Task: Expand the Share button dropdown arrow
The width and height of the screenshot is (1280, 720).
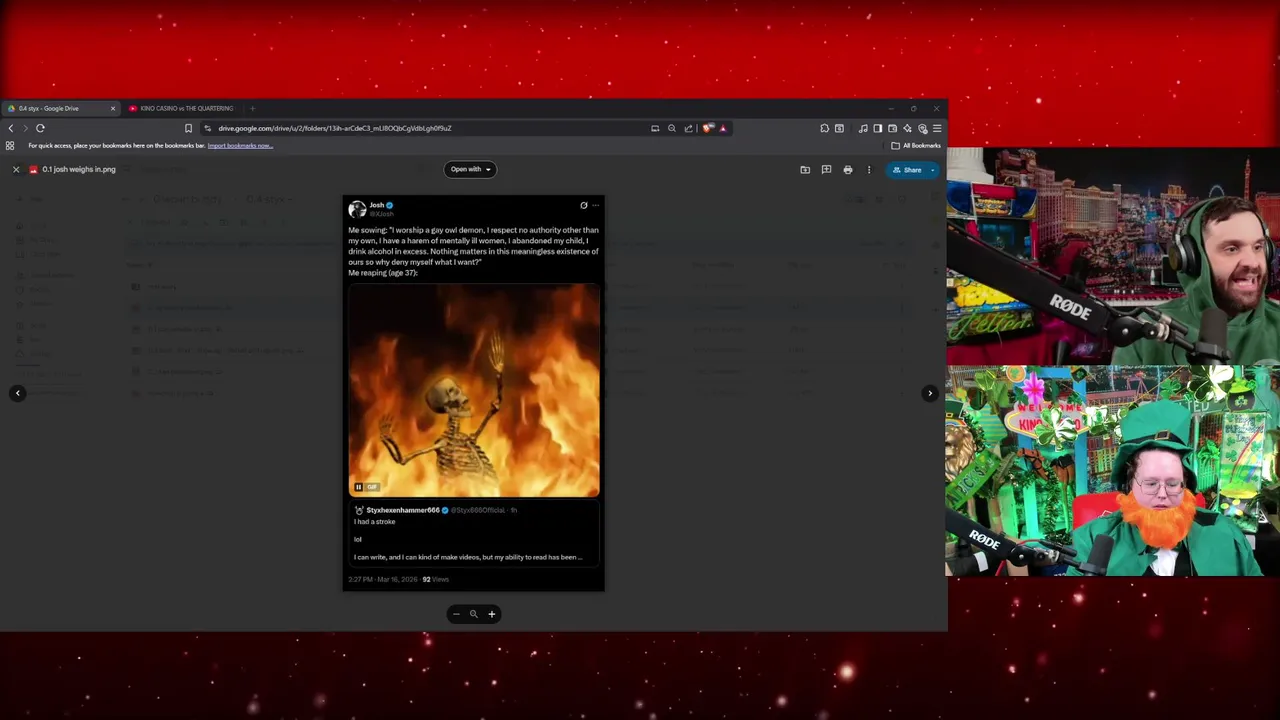Action: (933, 170)
